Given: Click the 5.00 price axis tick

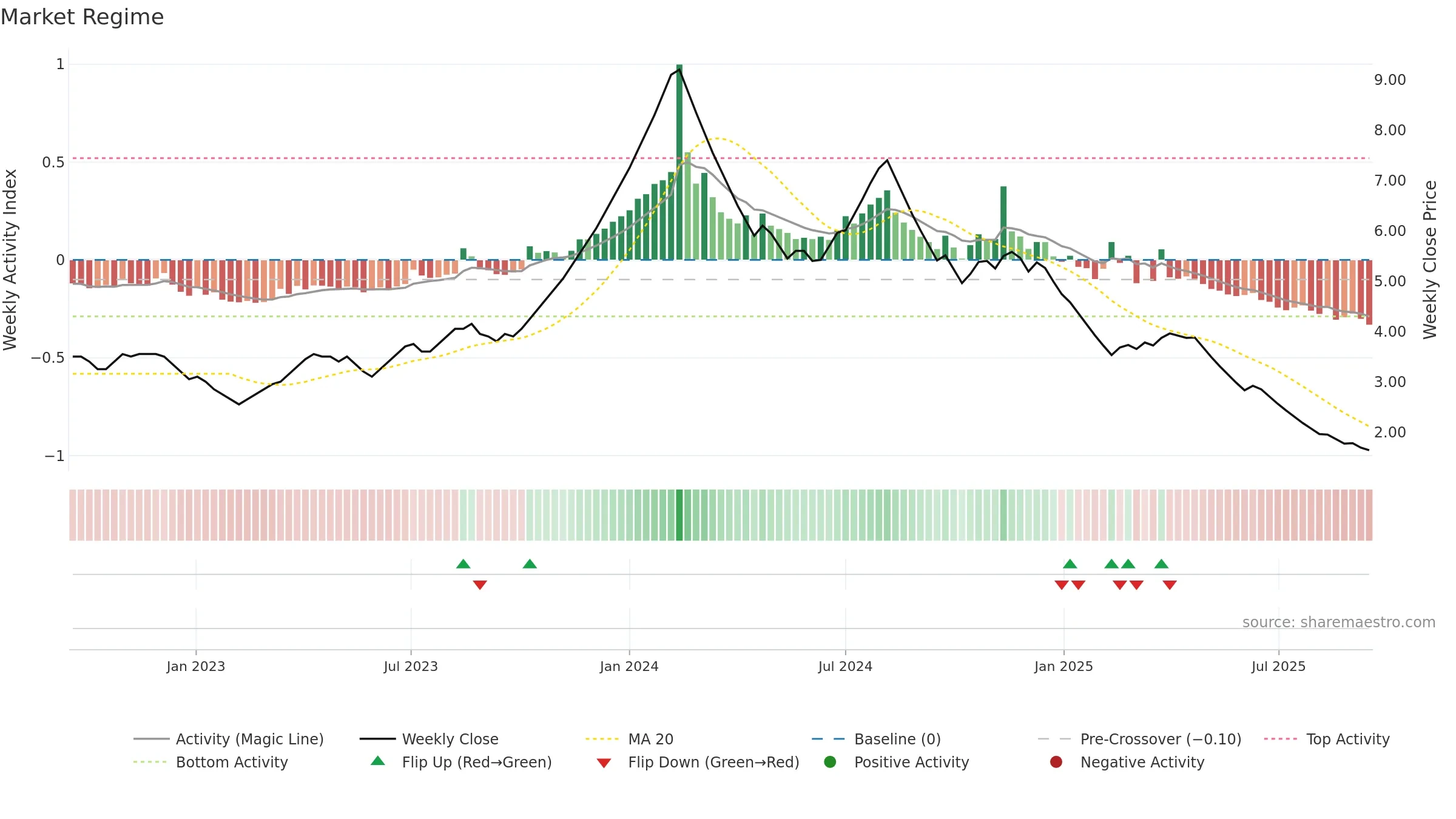Looking at the screenshot, I should (x=1390, y=281).
